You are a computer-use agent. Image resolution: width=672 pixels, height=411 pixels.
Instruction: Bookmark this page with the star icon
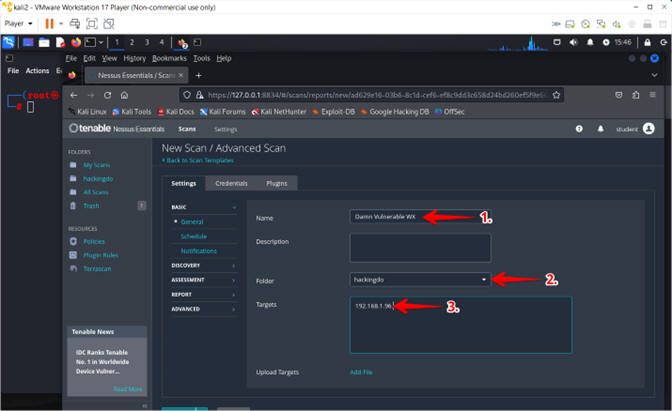[556, 95]
